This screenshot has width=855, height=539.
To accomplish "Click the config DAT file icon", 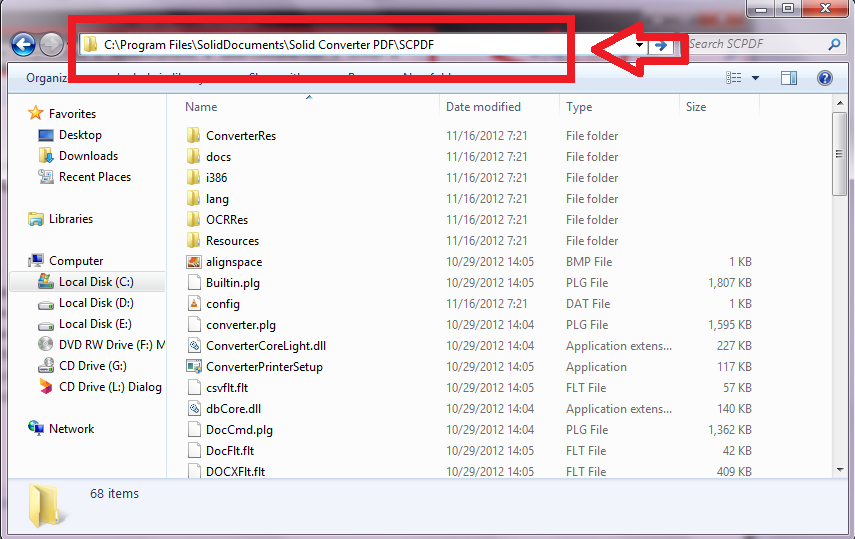I will tap(194, 303).
